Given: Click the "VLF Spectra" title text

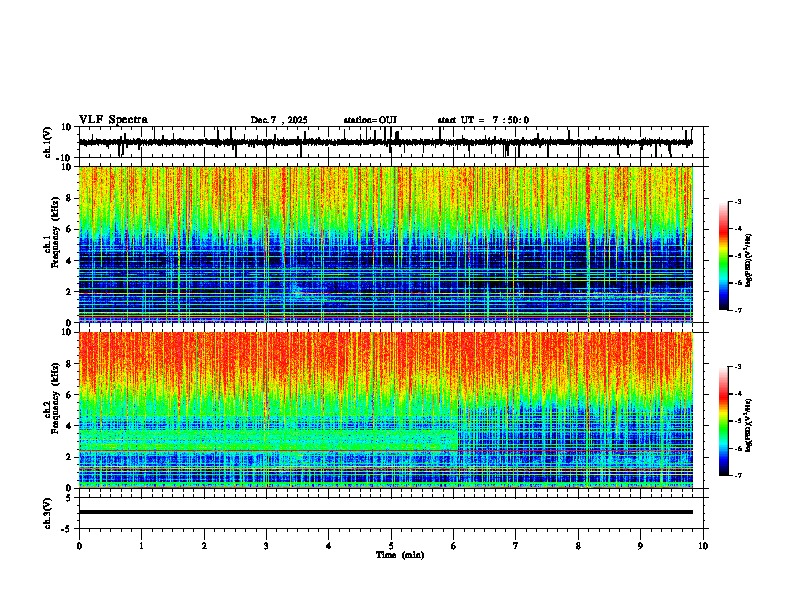Looking at the screenshot, I should [x=113, y=120].
